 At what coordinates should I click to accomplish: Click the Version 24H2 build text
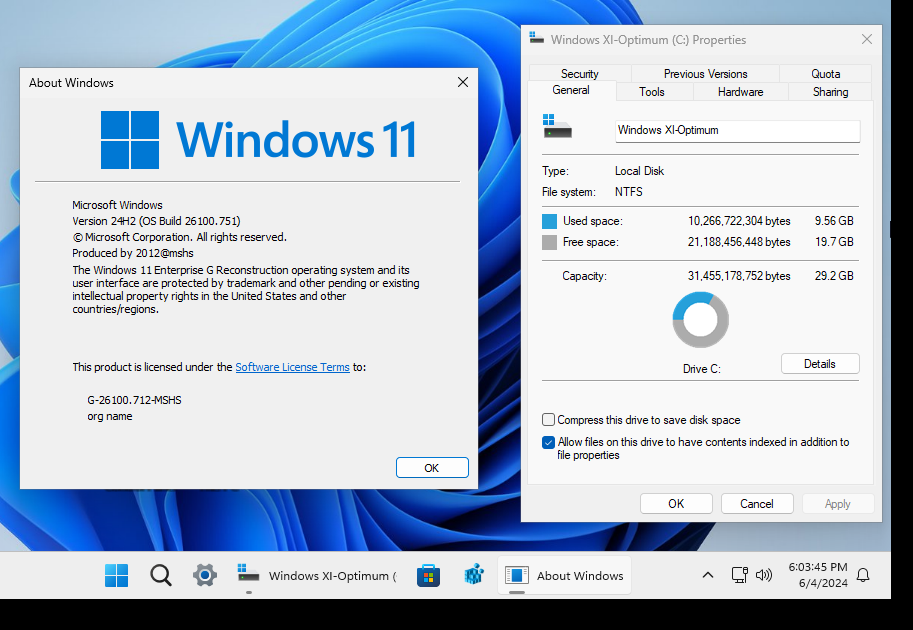point(156,221)
